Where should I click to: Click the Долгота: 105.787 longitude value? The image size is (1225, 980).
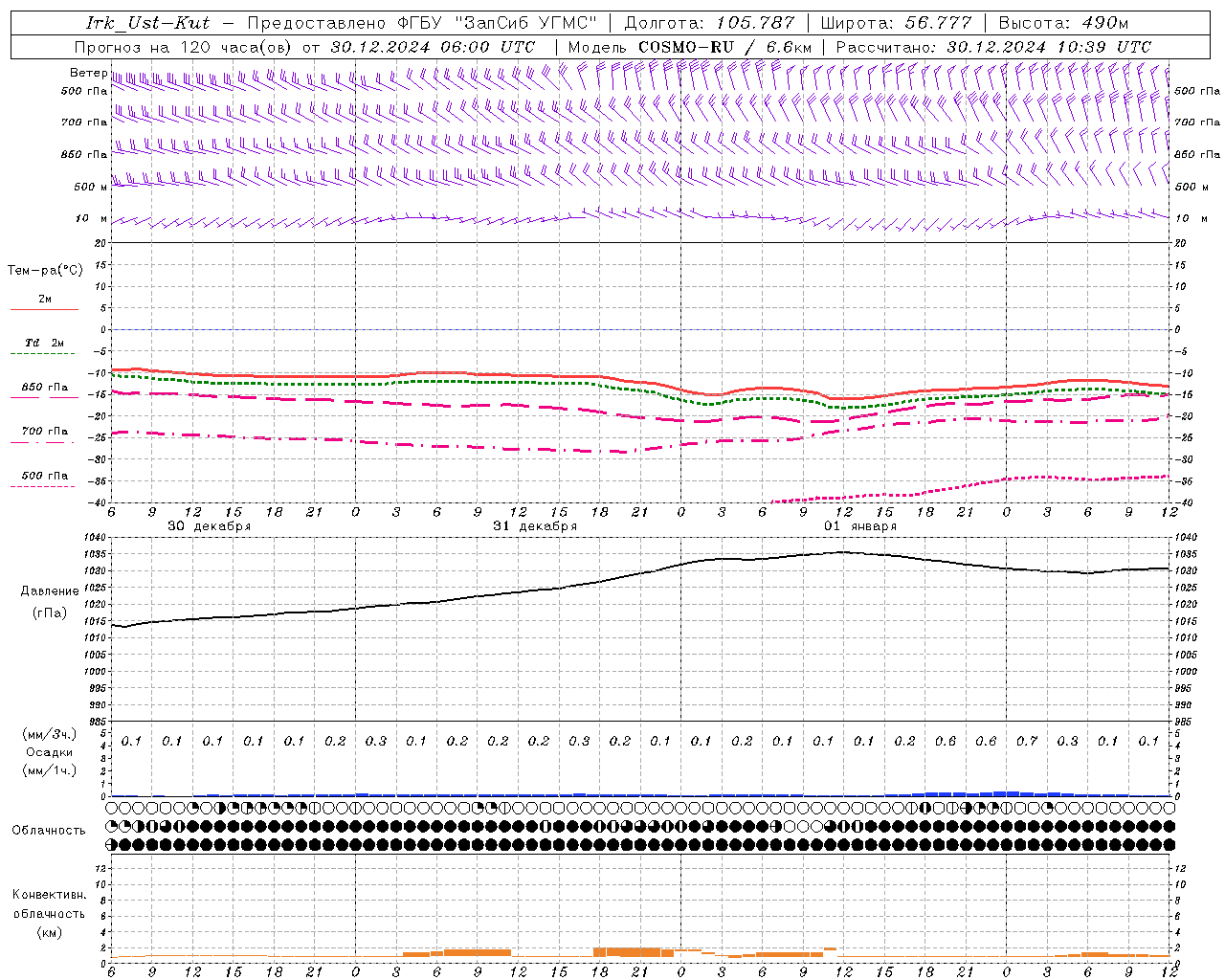tap(709, 23)
